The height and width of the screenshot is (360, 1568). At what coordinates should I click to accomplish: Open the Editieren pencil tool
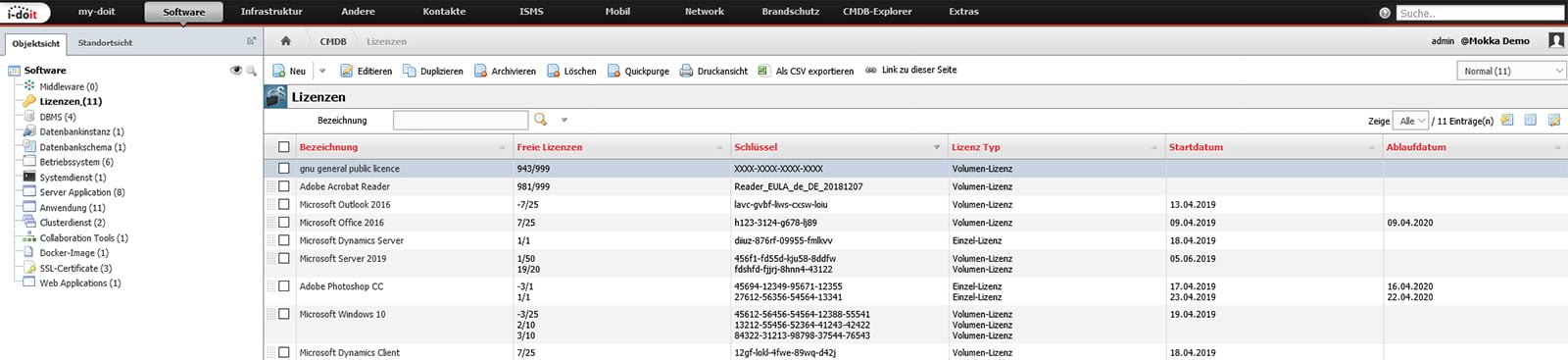pos(346,71)
